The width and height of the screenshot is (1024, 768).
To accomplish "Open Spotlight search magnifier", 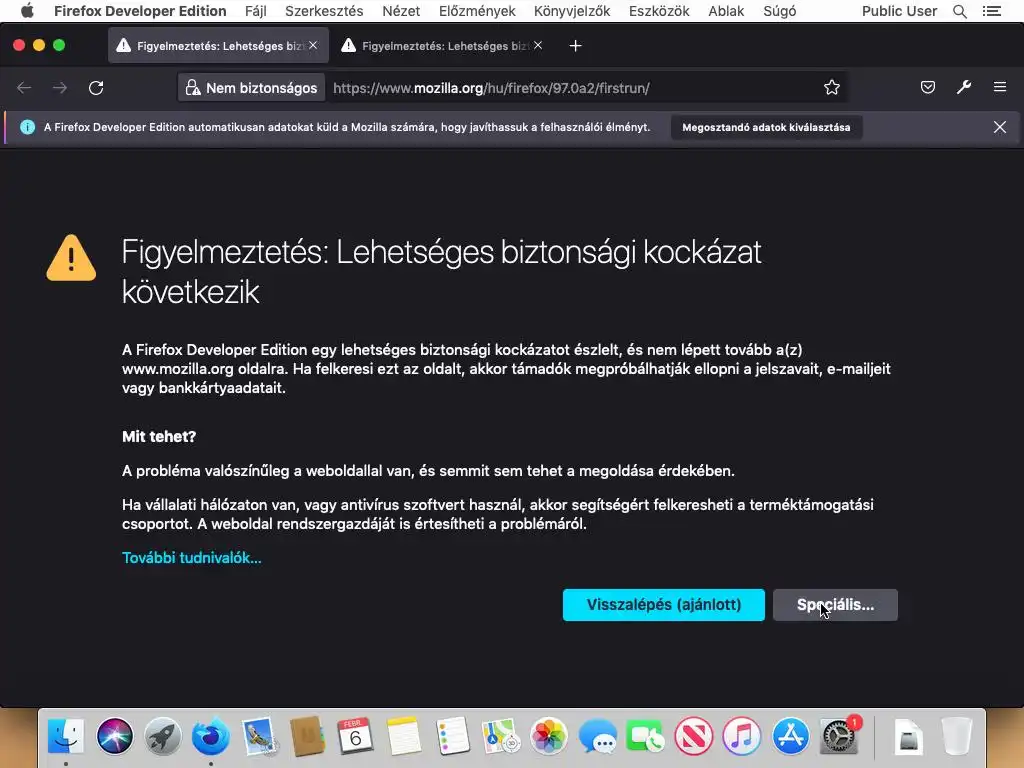I will tap(959, 11).
